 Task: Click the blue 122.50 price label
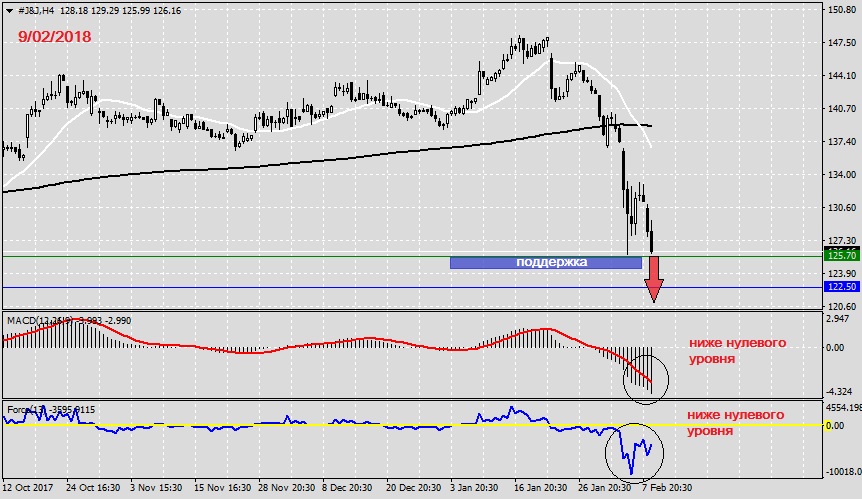pyautogui.click(x=840, y=288)
